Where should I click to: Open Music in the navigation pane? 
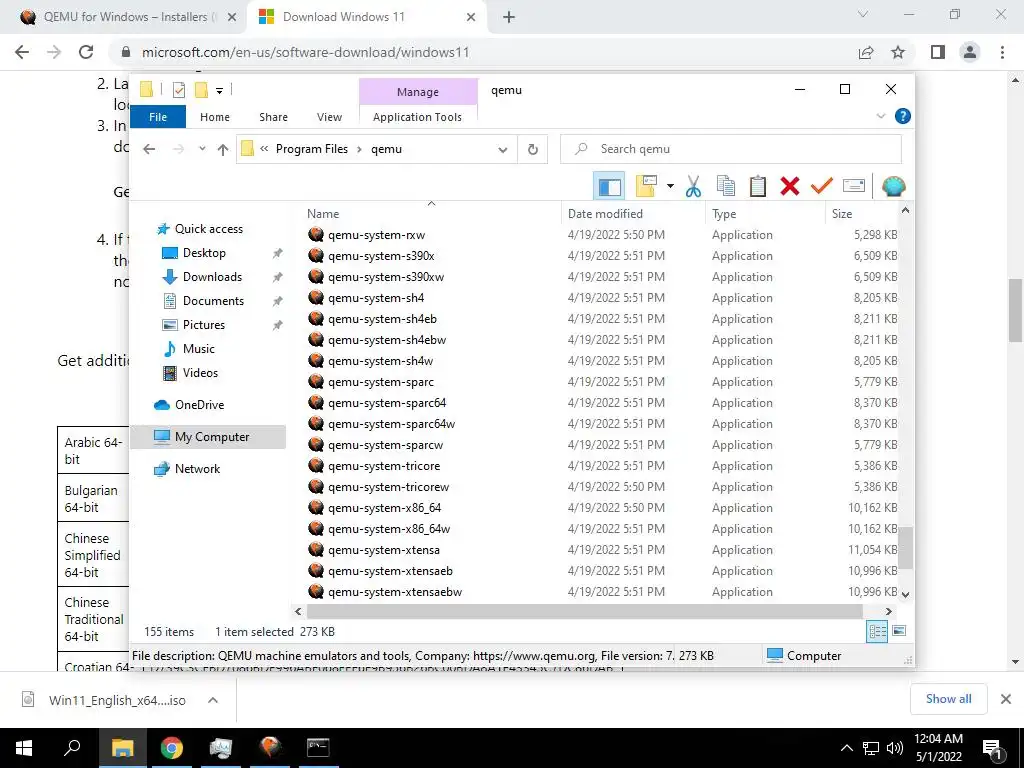pyautogui.click(x=199, y=349)
